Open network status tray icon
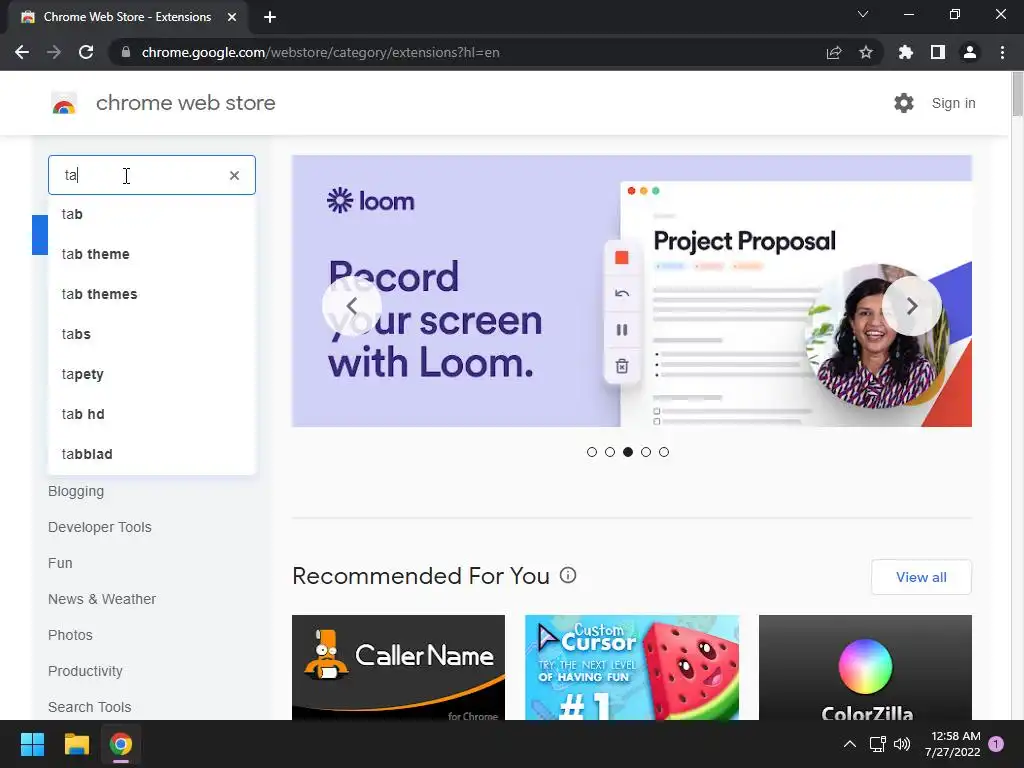The image size is (1024, 768). point(877,744)
